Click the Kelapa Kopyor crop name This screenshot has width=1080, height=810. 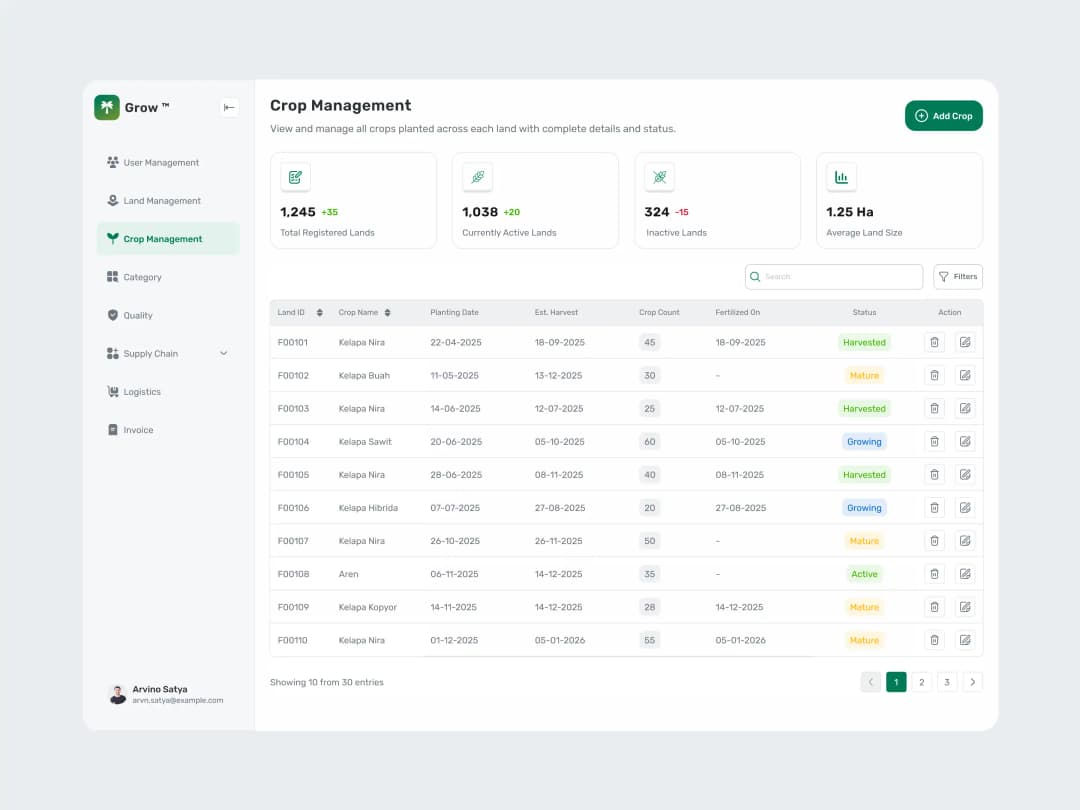368,607
